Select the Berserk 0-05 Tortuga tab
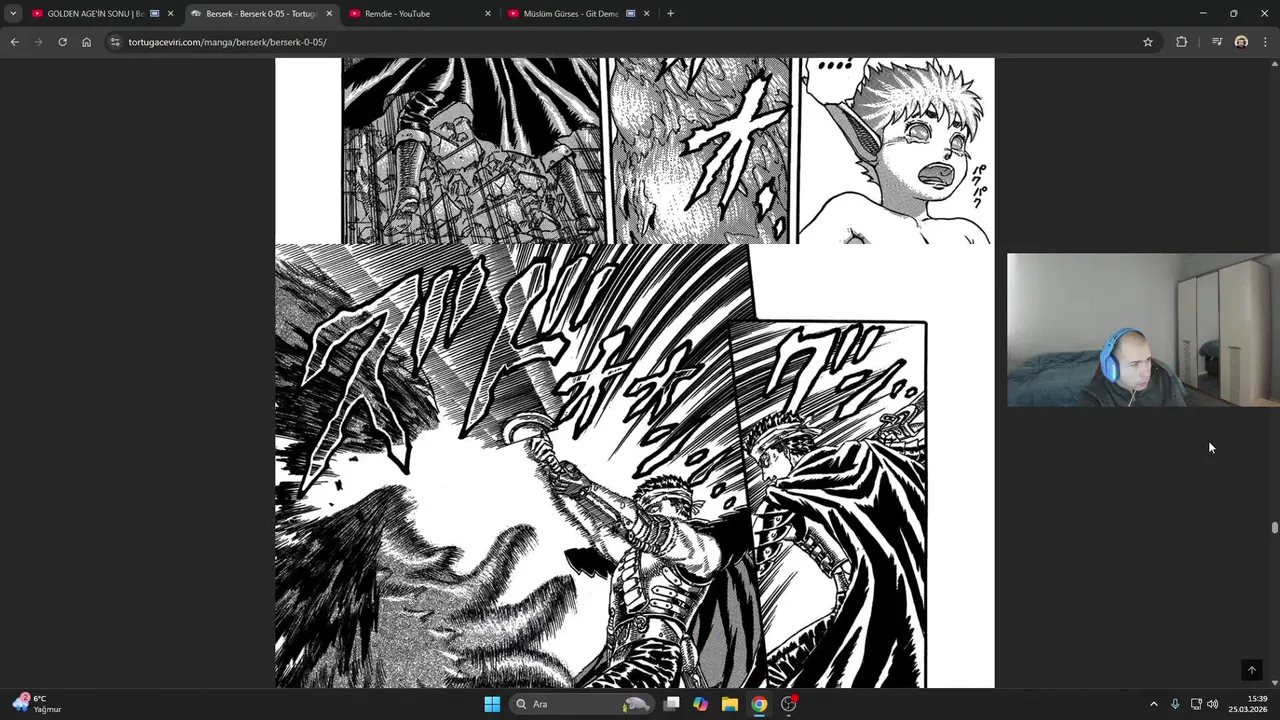 (262, 13)
